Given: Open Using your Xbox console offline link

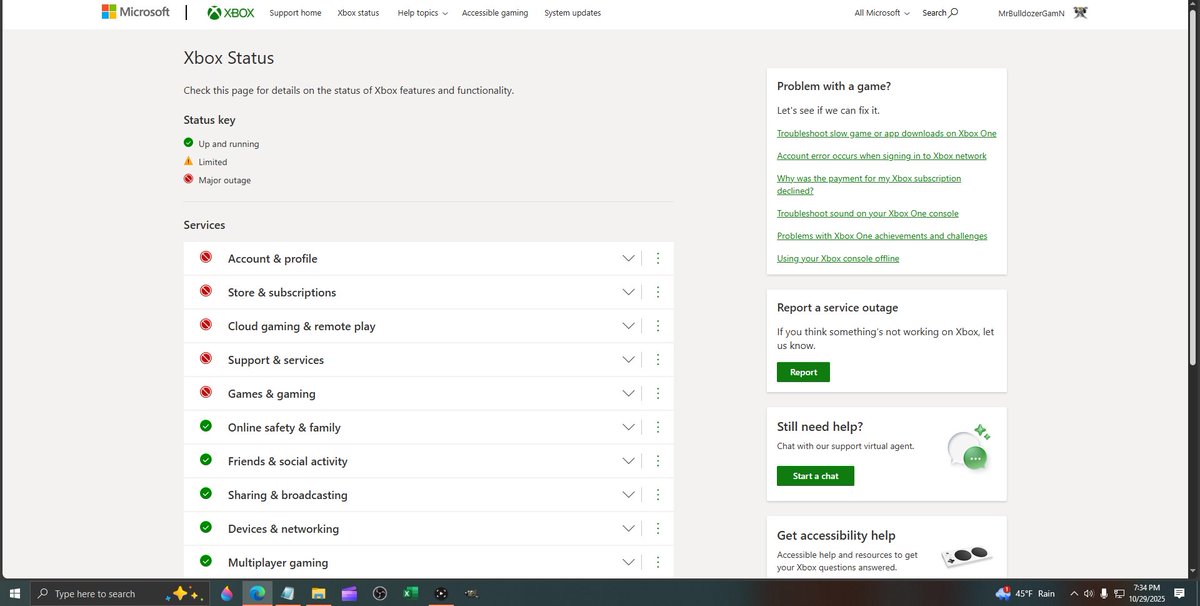Looking at the screenshot, I should tap(838, 258).
